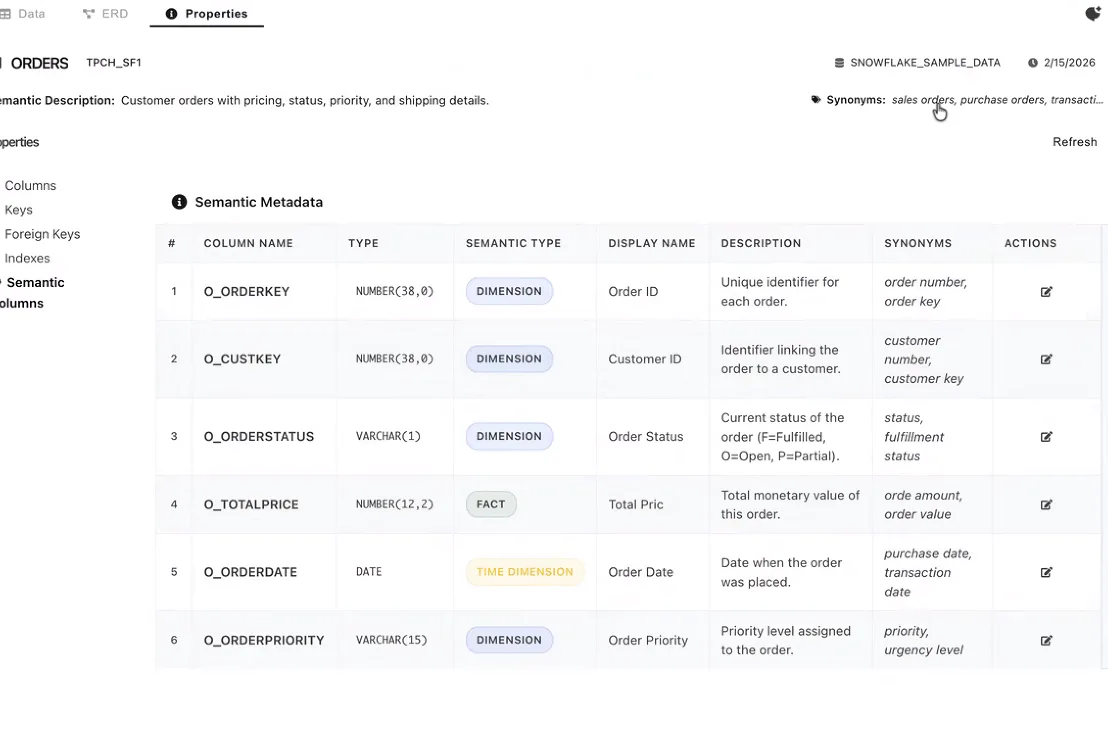Image resolution: width=1108 pixels, height=739 pixels.
Task: Click the DIMENSION badge for O_ORDERKEY
Action: pos(509,291)
